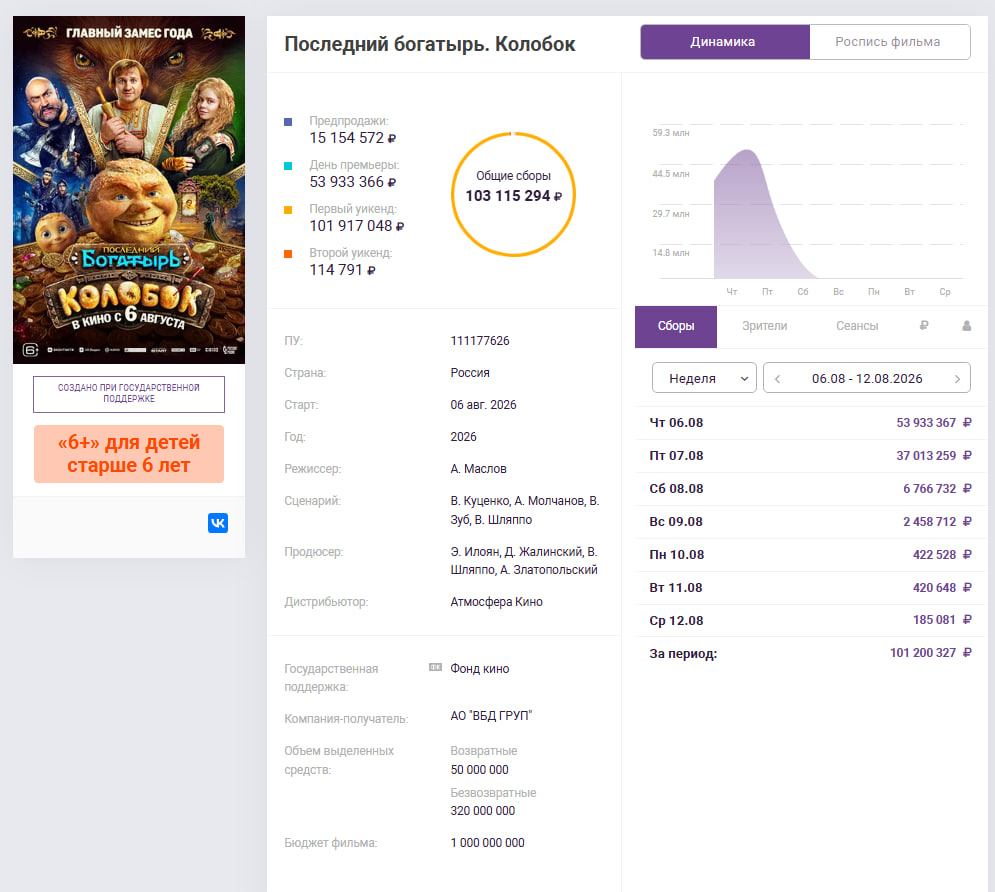Switch to the Динамика view
Viewport: 995px width, 892px height.
tap(725, 42)
